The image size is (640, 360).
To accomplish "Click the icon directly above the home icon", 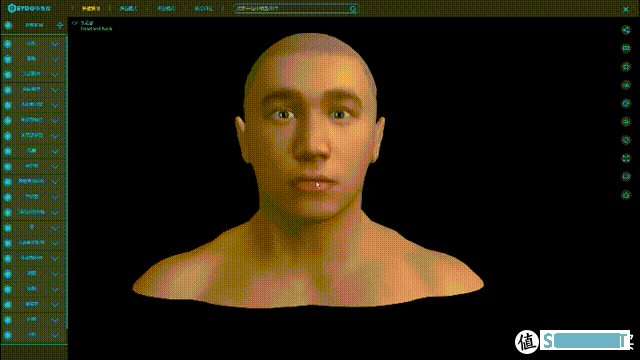I will coord(626,176).
